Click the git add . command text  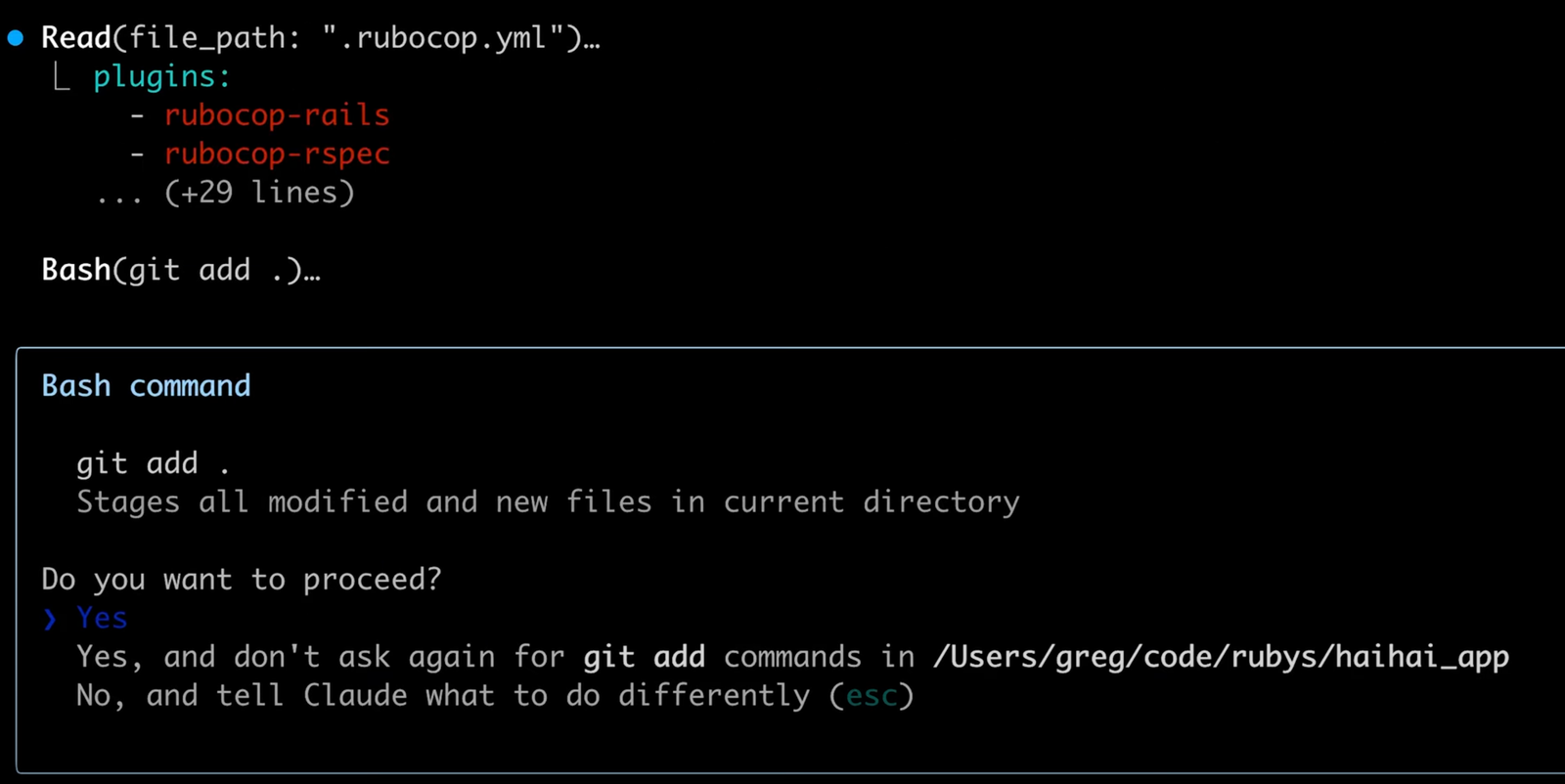[x=152, y=462]
